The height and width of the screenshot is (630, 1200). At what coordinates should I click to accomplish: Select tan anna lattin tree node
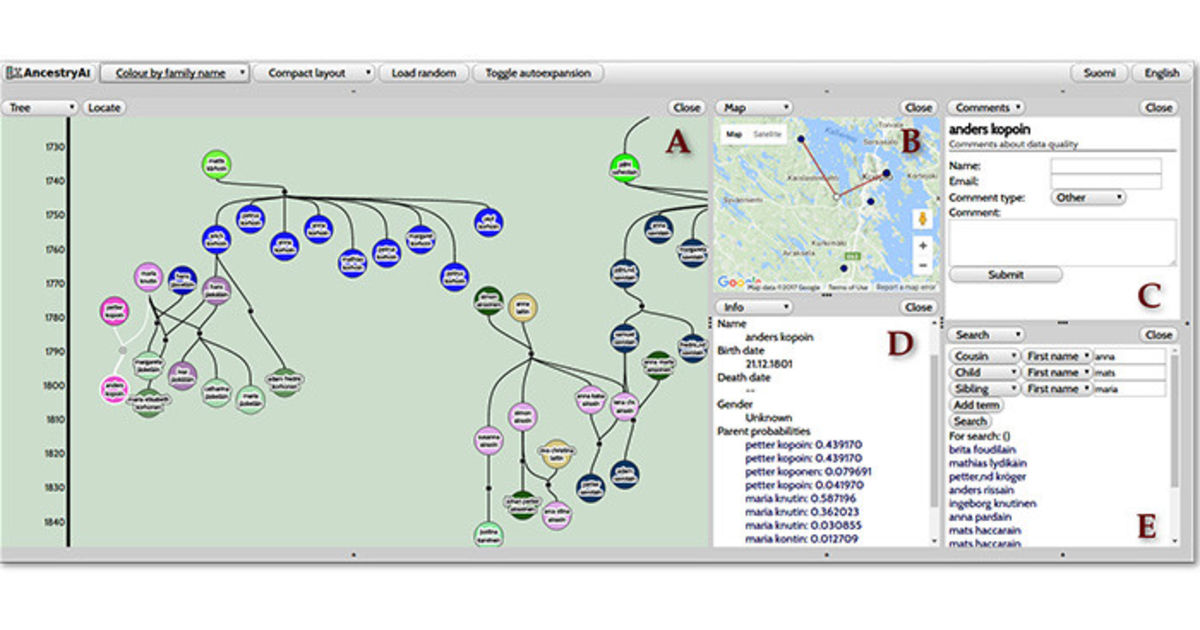point(522,308)
